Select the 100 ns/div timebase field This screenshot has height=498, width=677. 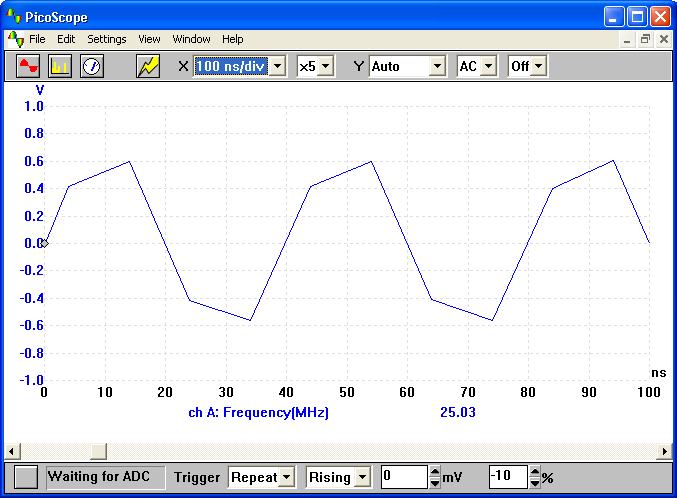pyautogui.click(x=231, y=67)
